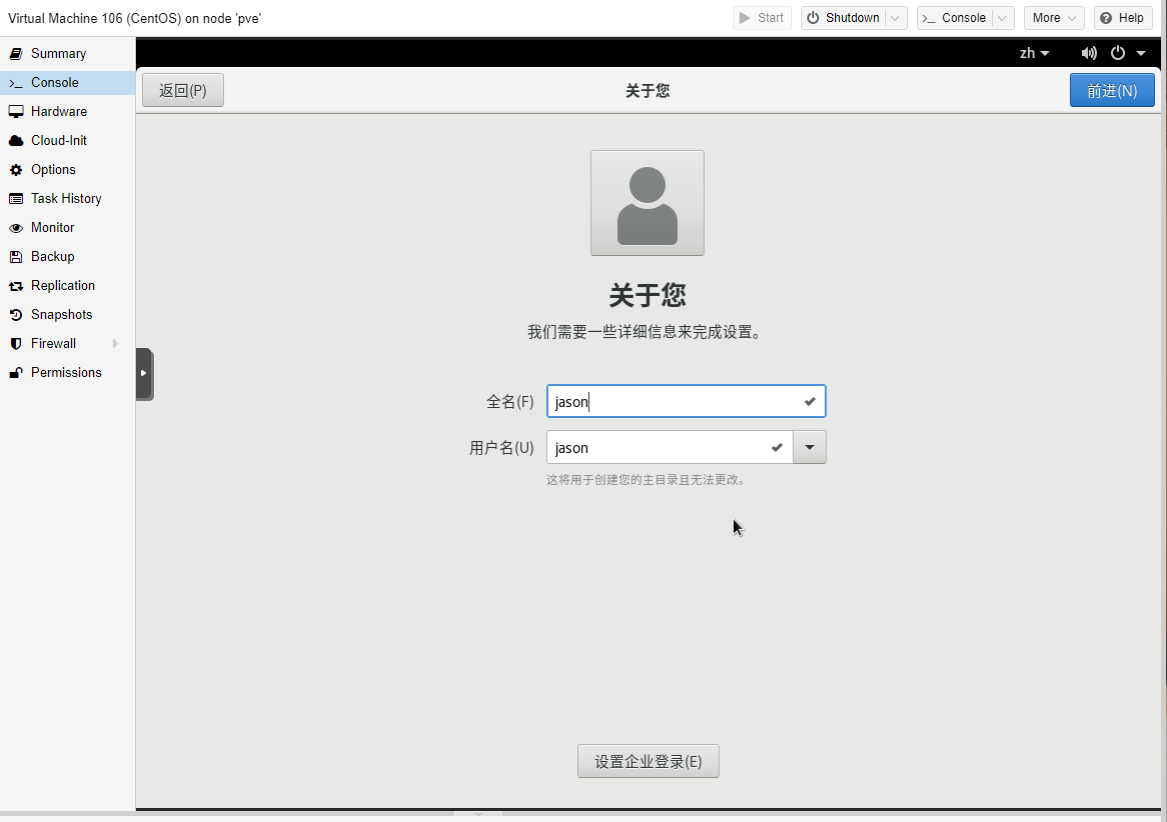Click the Backup floppy disk icon
Image resolution: width=1167 pixels, height=822 pixels.
16,257
